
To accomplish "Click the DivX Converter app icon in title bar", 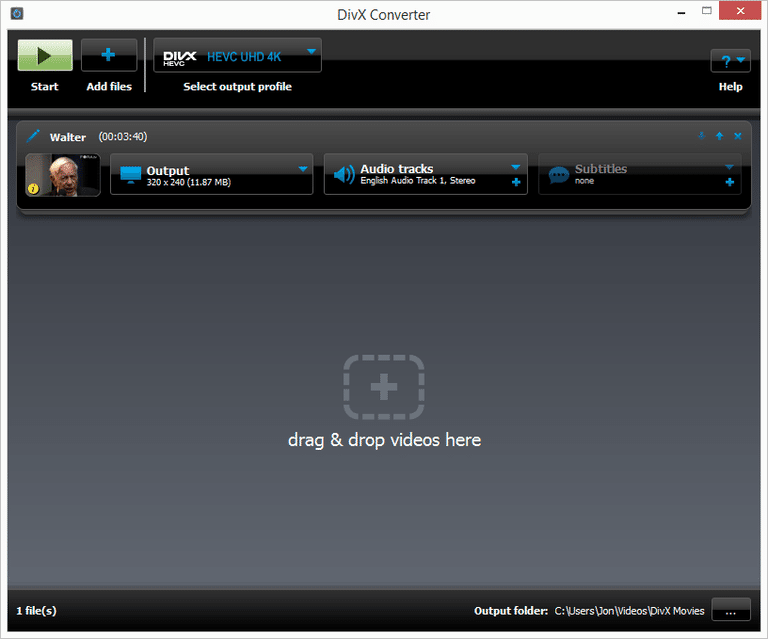I will tap(17, 14).
